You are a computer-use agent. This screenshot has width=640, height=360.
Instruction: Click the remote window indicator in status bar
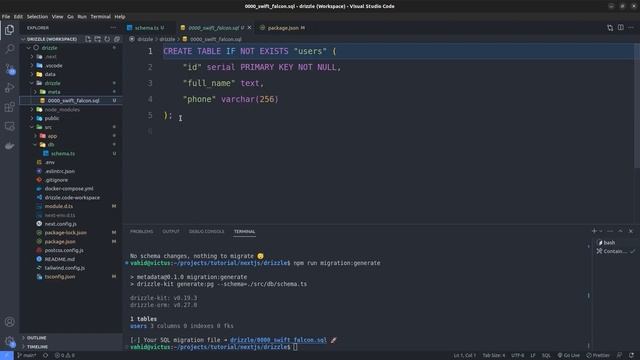pyautogui.click(x=7, y=356)
